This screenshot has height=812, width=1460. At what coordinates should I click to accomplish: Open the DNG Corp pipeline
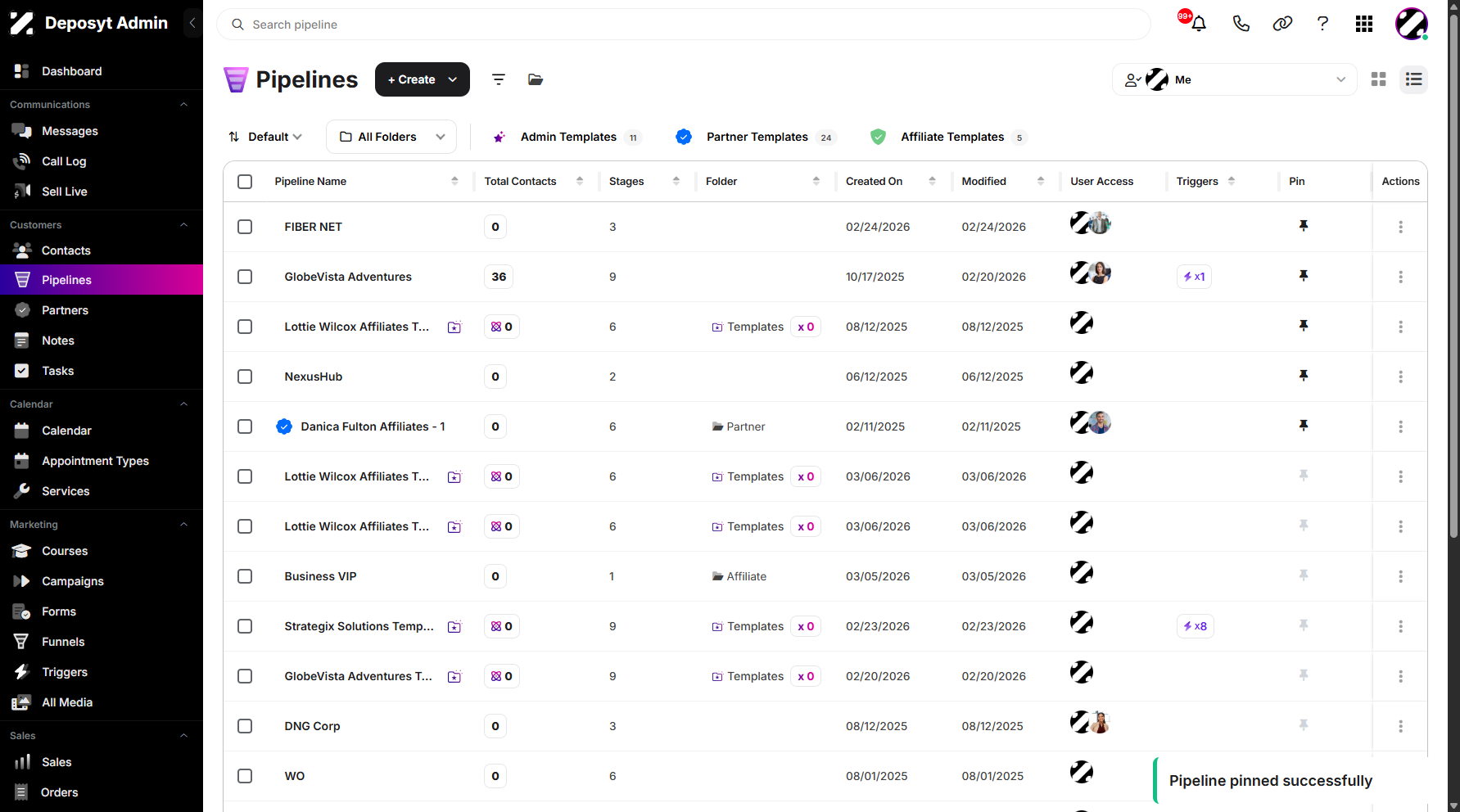pos(312,726)
